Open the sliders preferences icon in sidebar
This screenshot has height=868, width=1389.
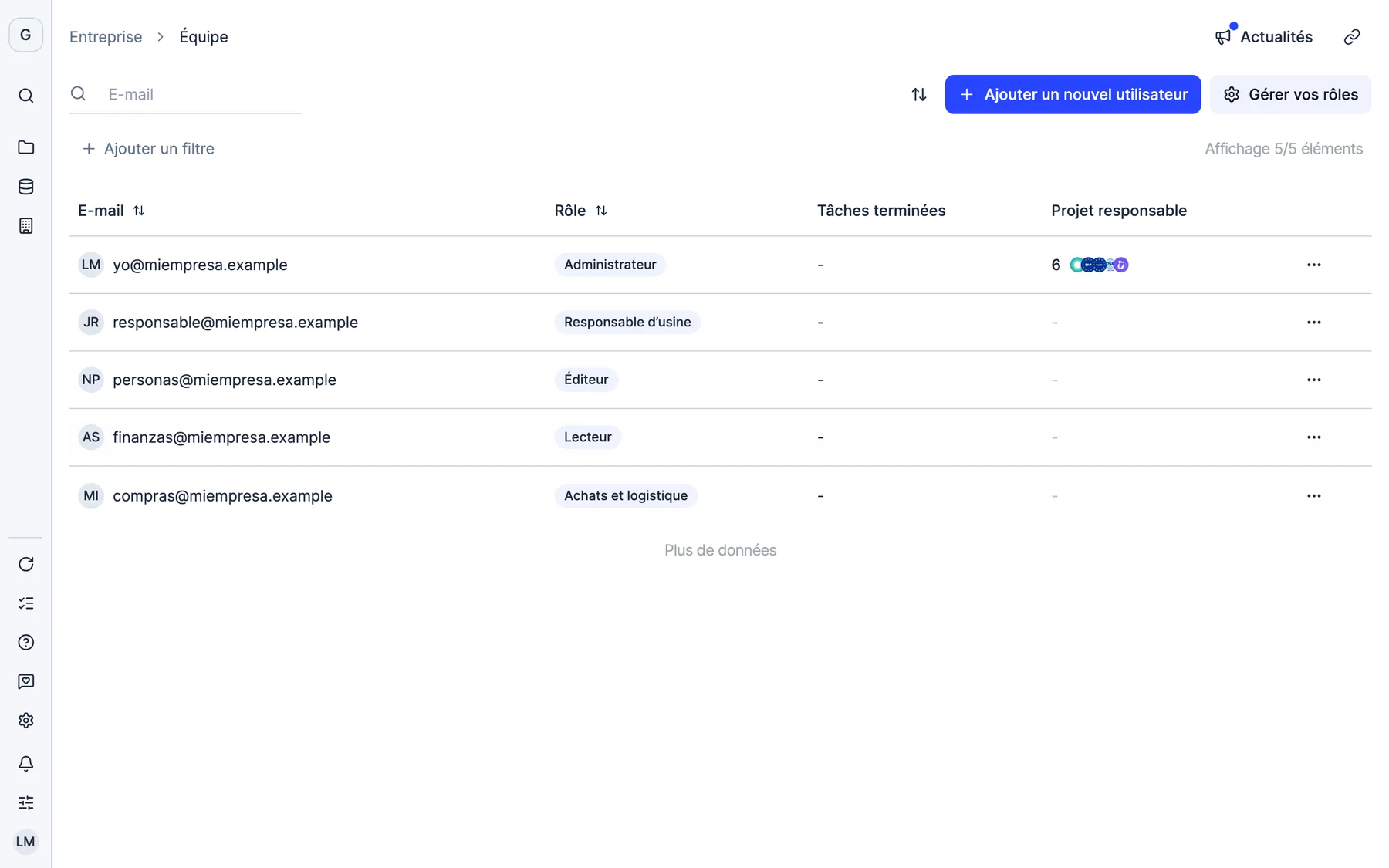tap(25, 803)
